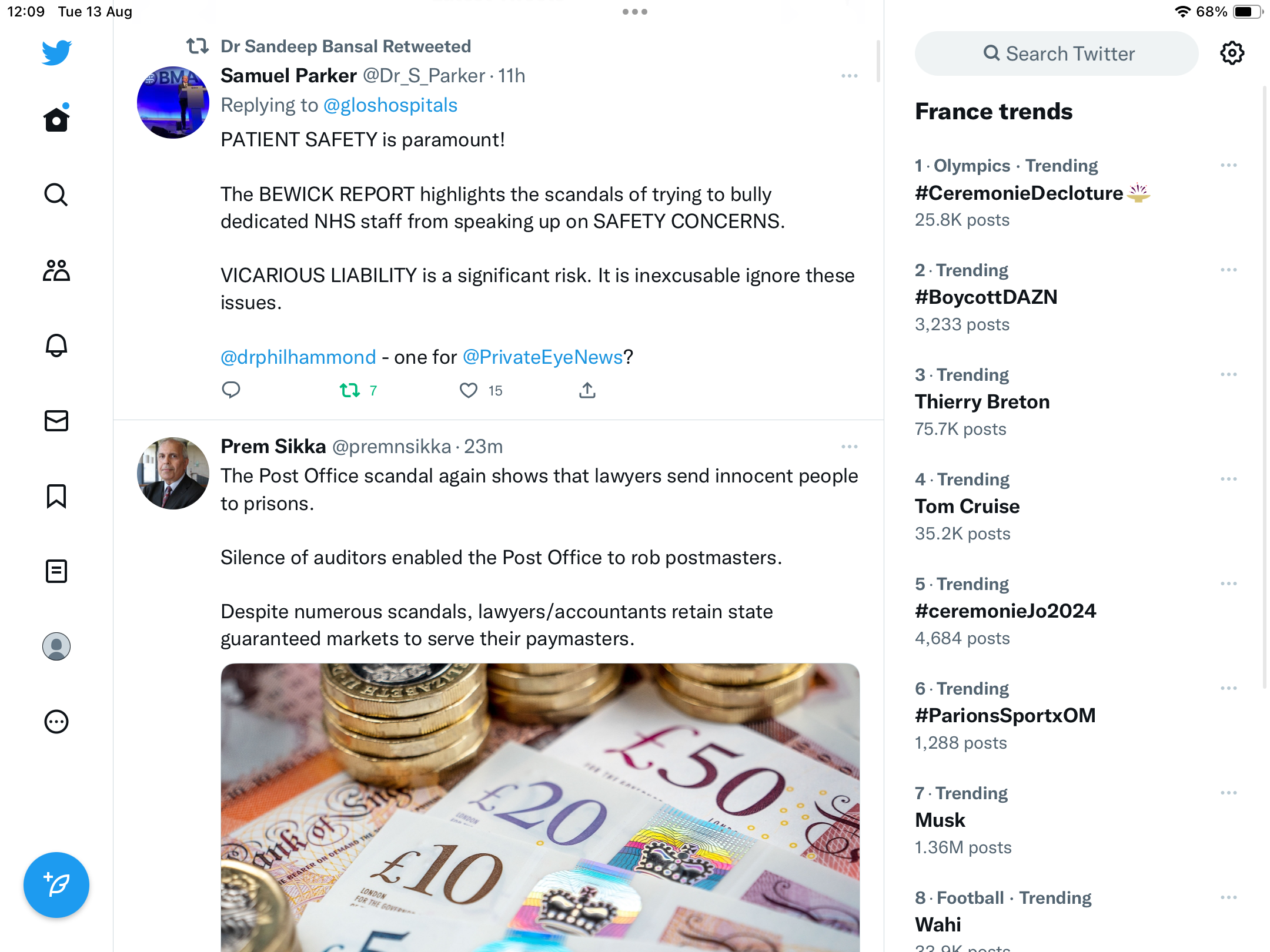Click the Search Twitter field
Screen dimensions: 1270x952
click(x=1057, y=53)
